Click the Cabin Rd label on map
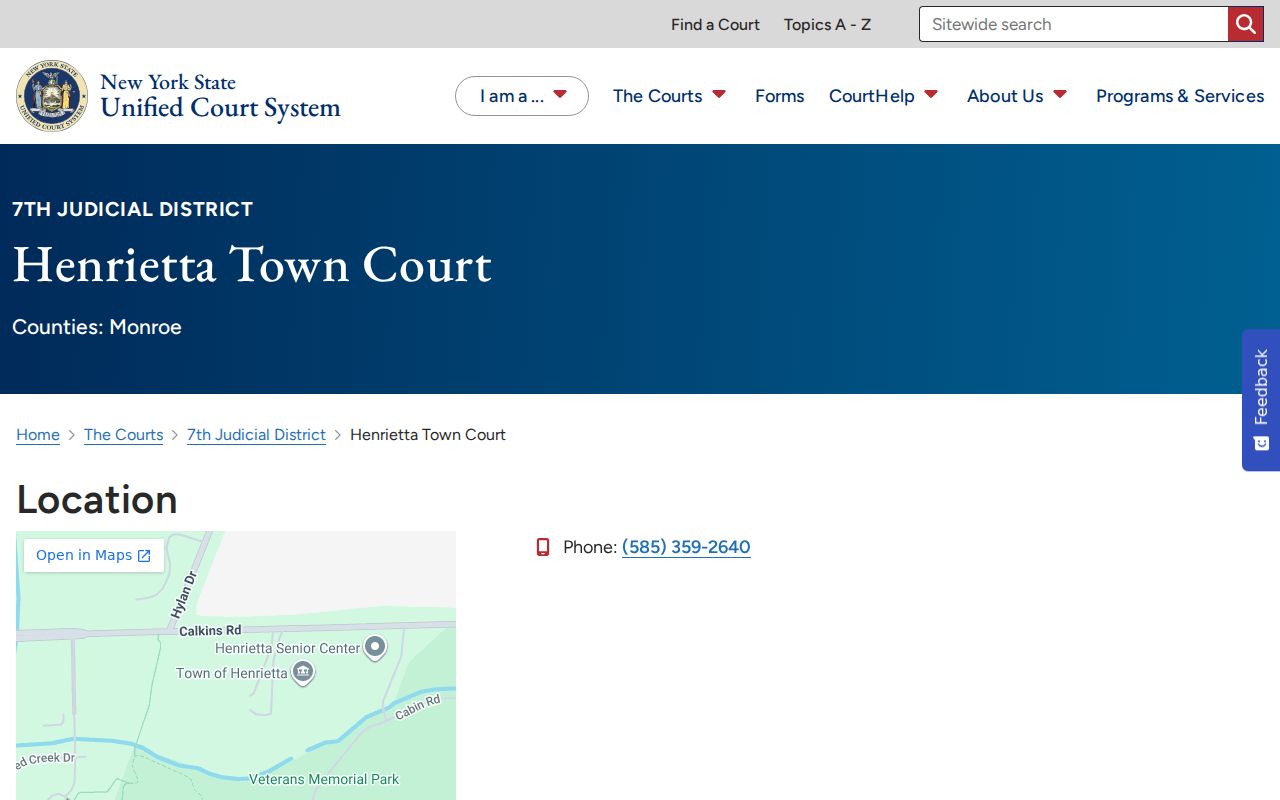 [418, 708]
